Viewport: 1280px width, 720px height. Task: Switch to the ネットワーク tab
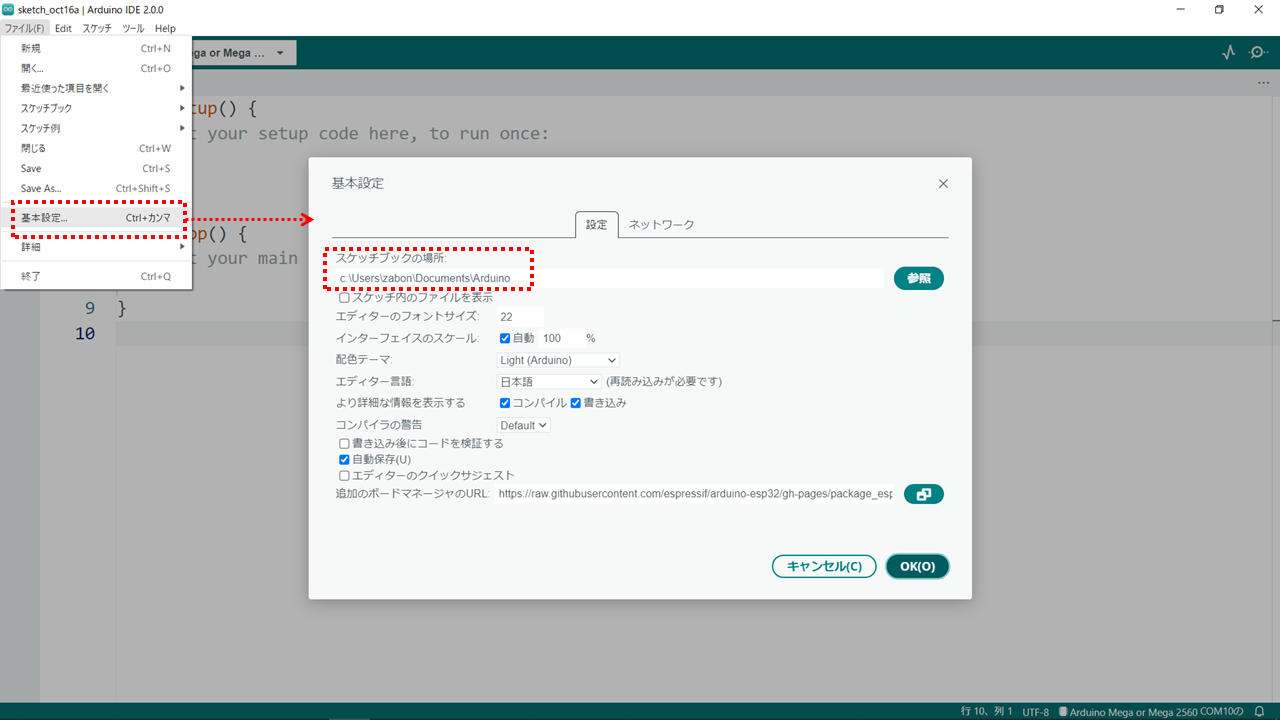pos(661,225)
